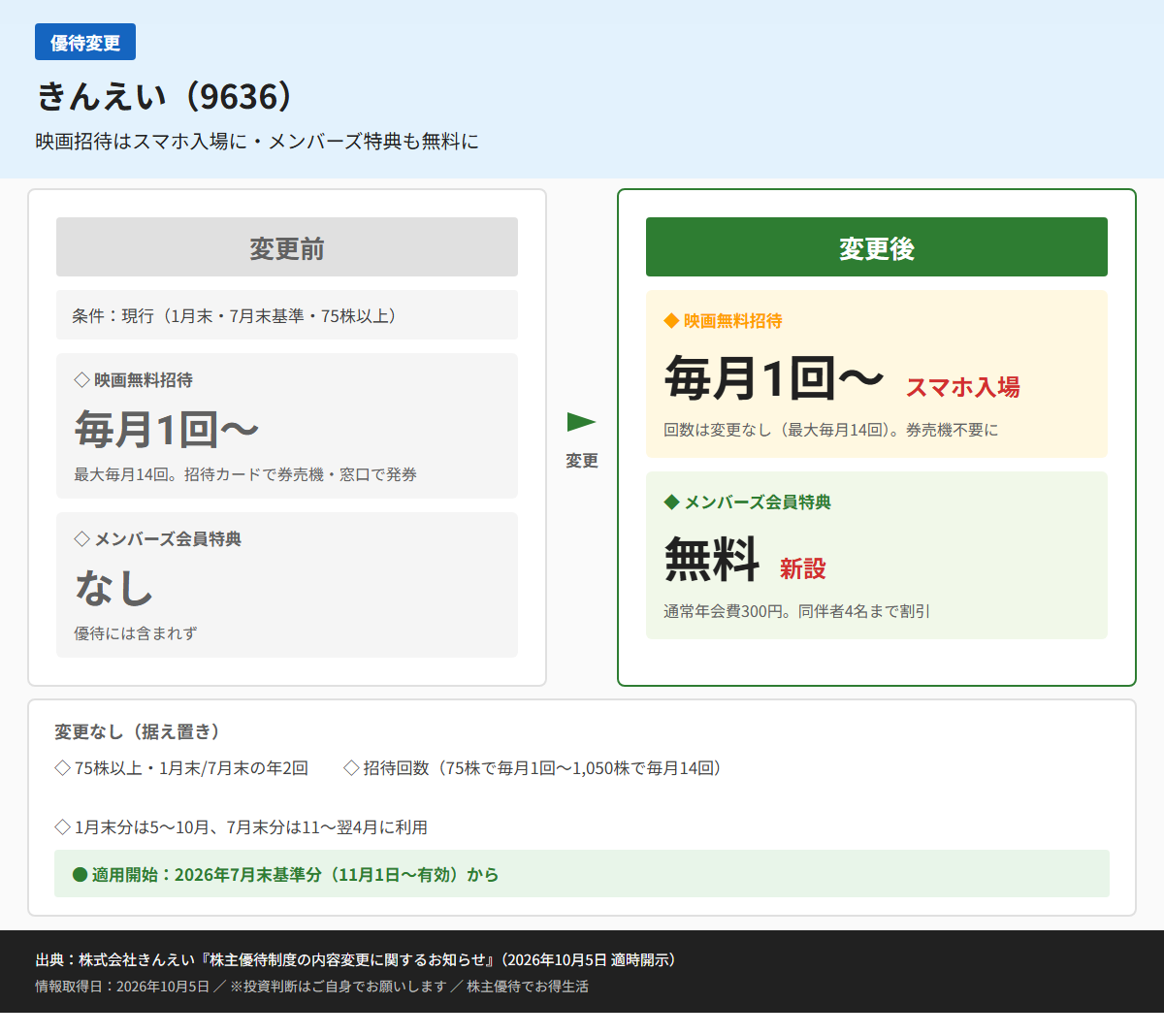
Task: Click the 変更 label under the arrow
Action: [x=582, y=461]
